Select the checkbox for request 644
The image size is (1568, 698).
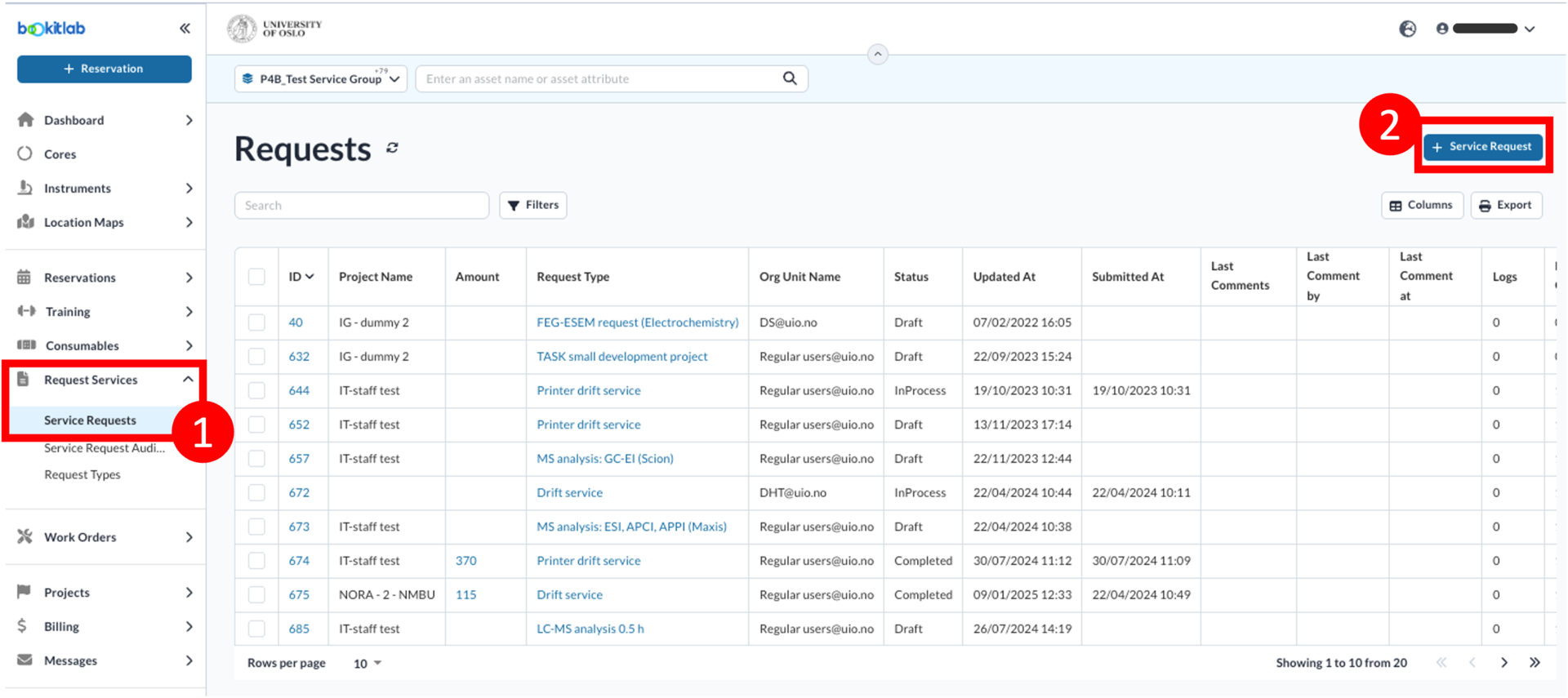256,390
